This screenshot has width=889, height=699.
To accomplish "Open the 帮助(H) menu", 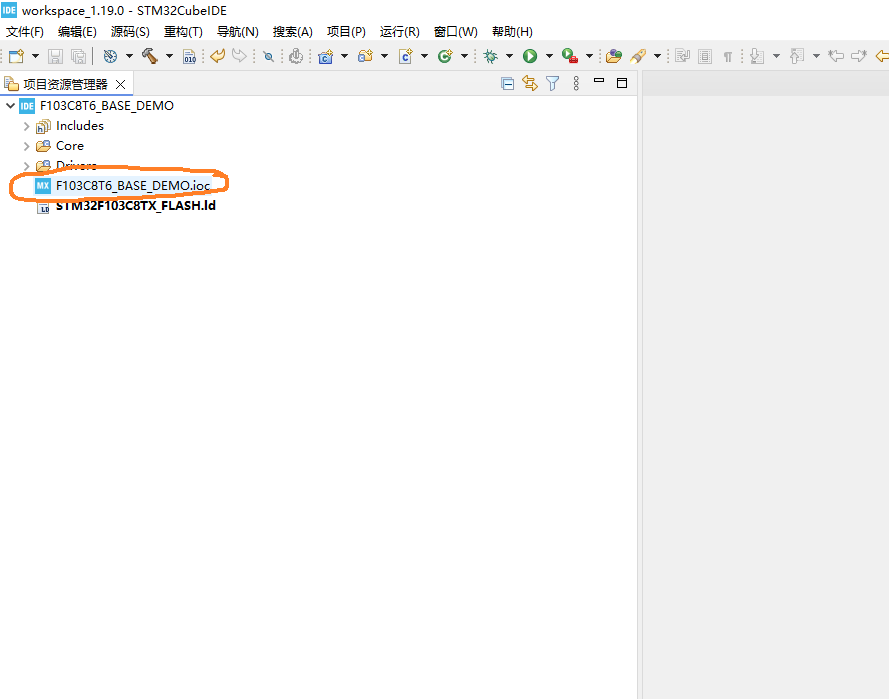I will pos(512,32).
